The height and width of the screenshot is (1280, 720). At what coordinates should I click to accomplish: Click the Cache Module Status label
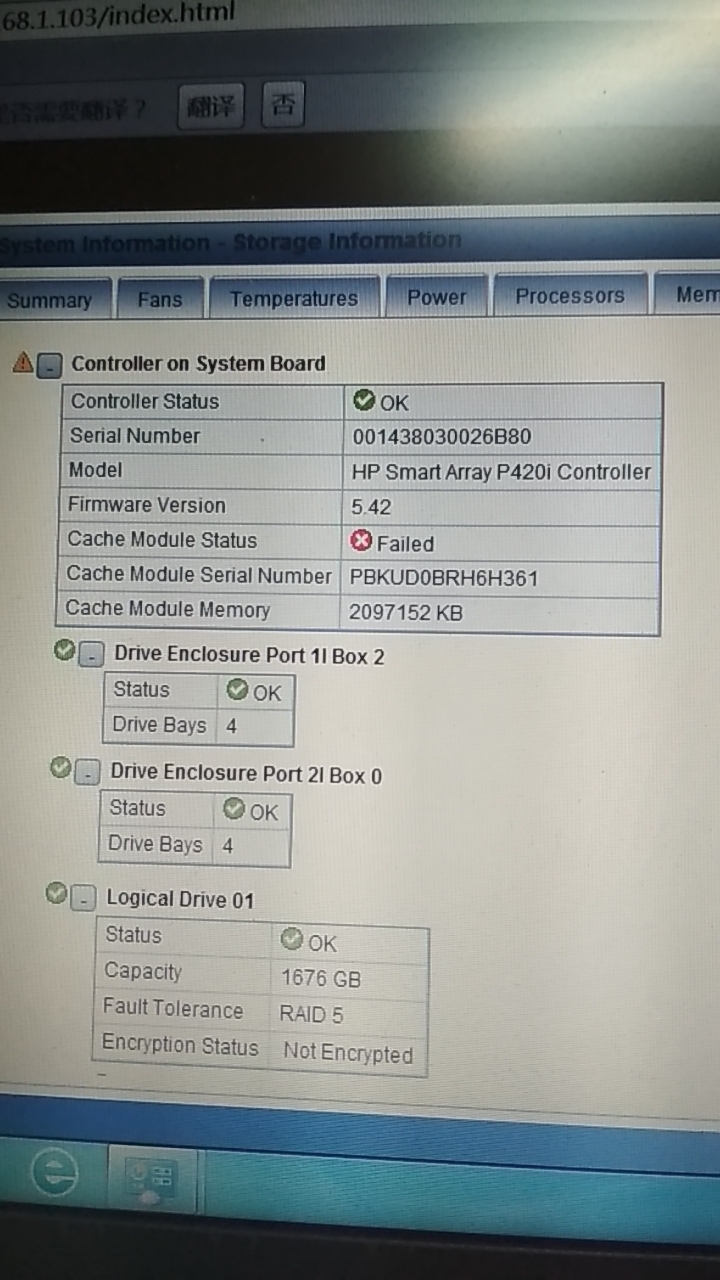162,540
